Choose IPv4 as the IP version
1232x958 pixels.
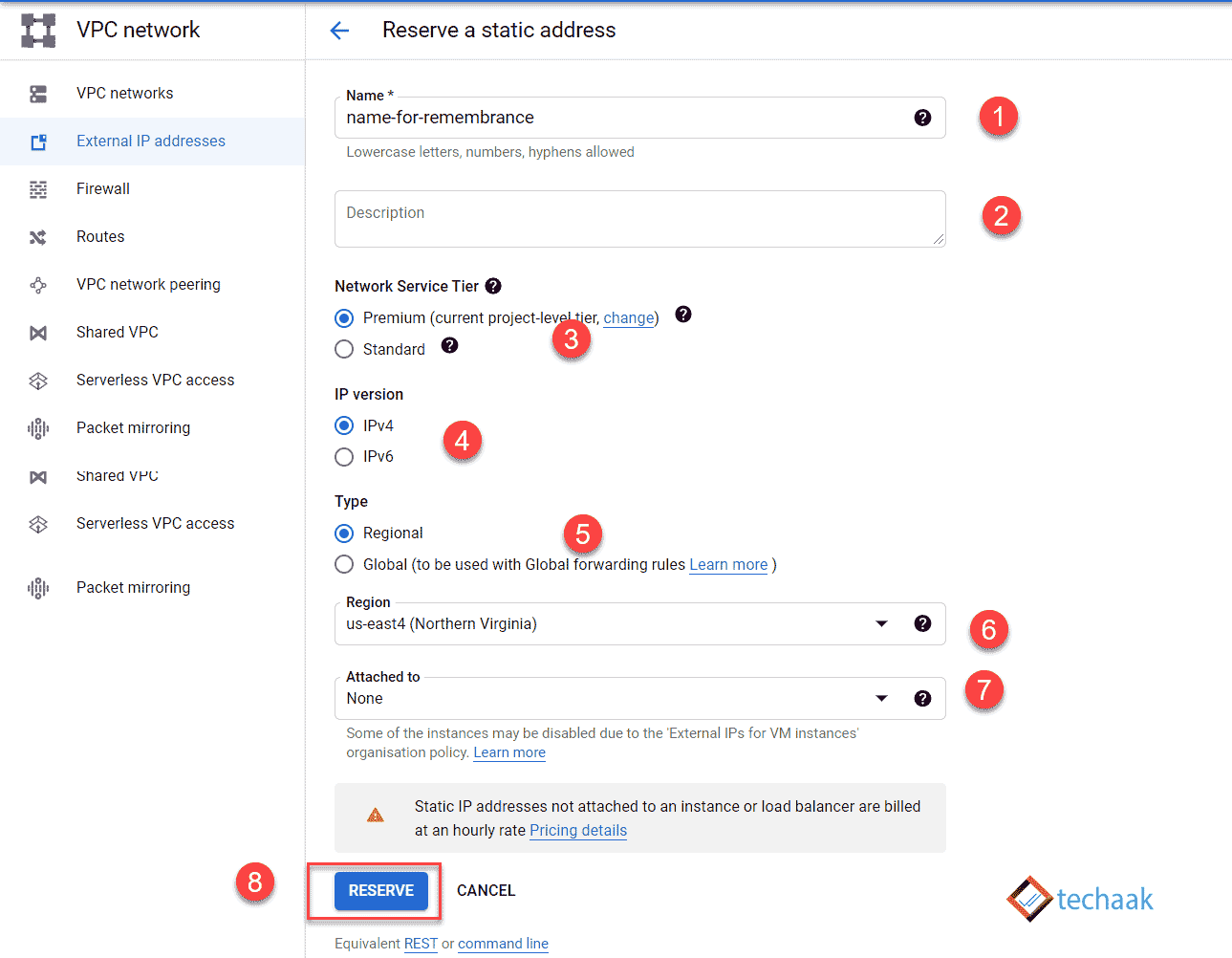[344, 425]
